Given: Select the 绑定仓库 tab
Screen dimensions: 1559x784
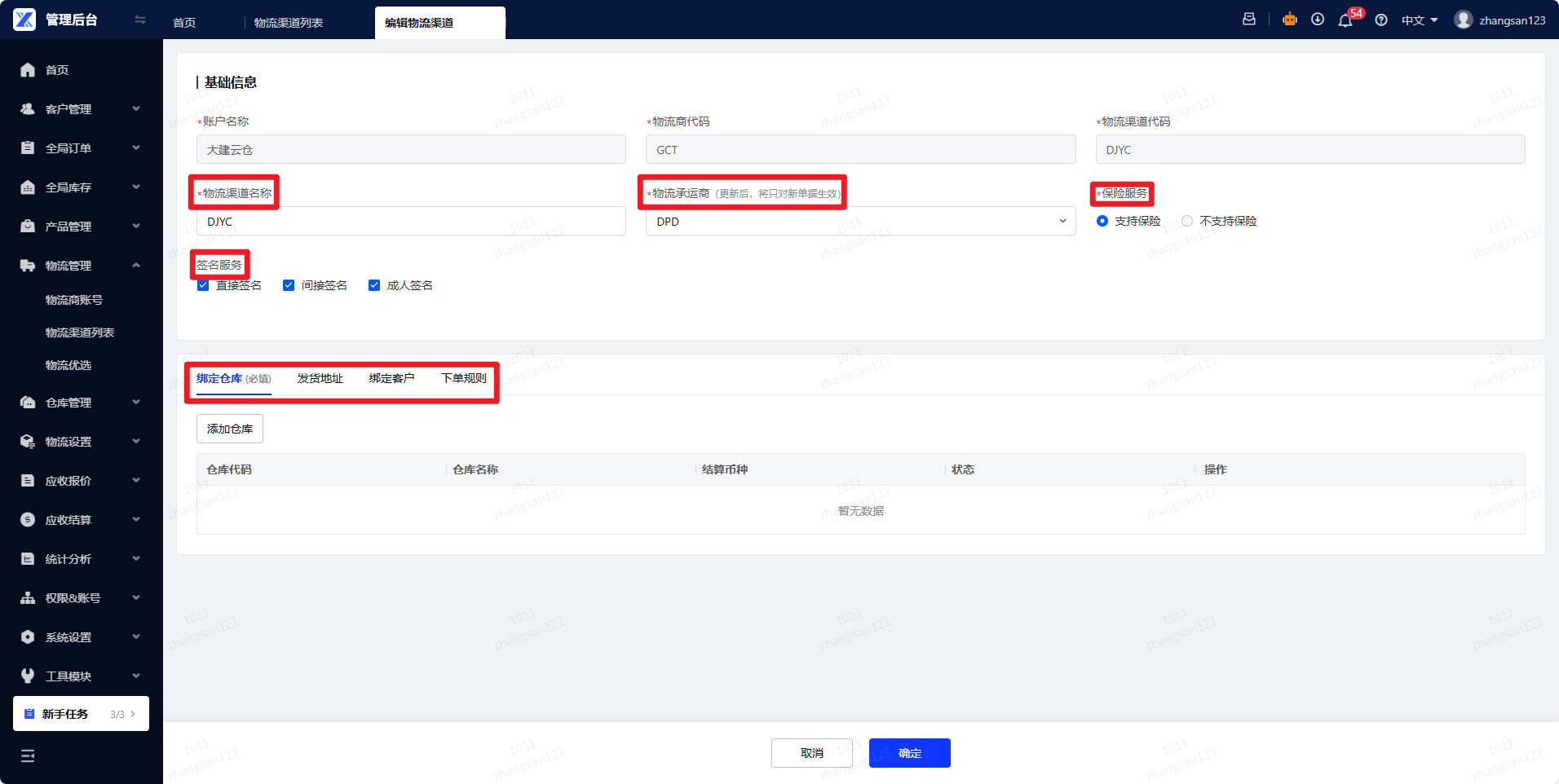Looking at the screenshot, I should point(234,379).
